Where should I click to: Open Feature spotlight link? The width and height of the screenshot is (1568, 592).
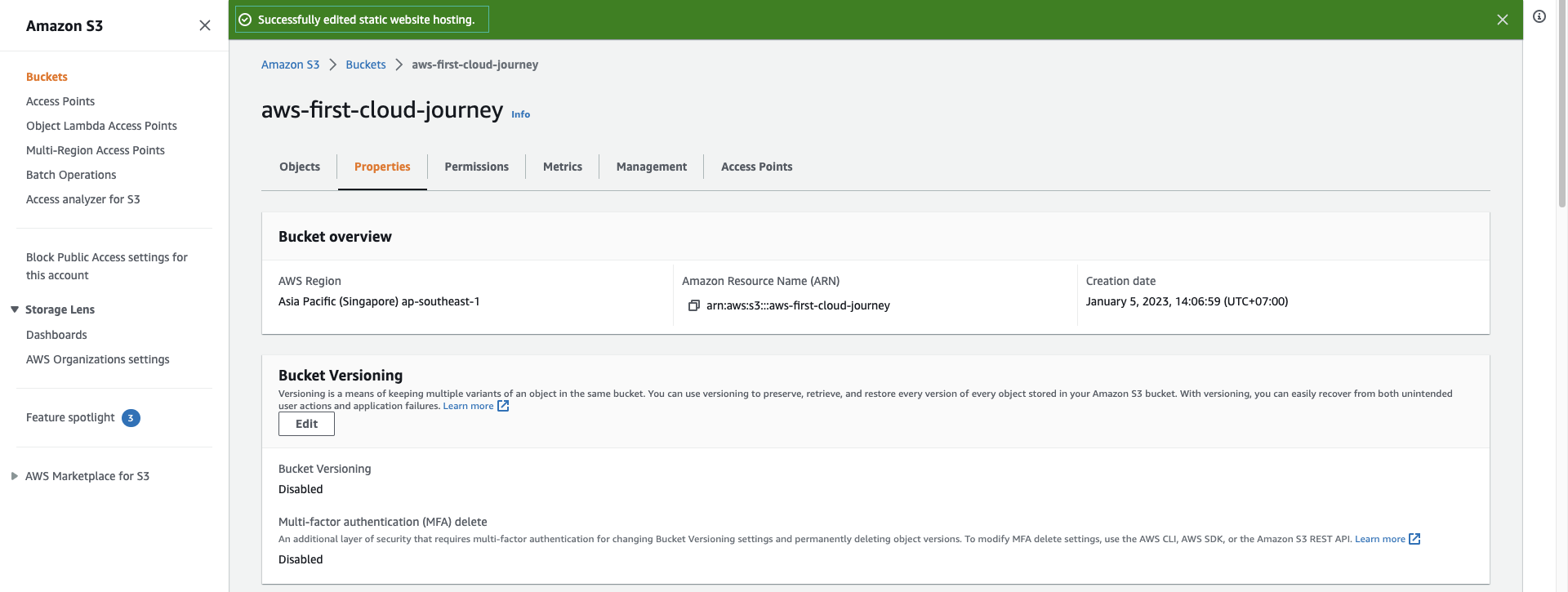pyautogui.click(x=70, y=417)
